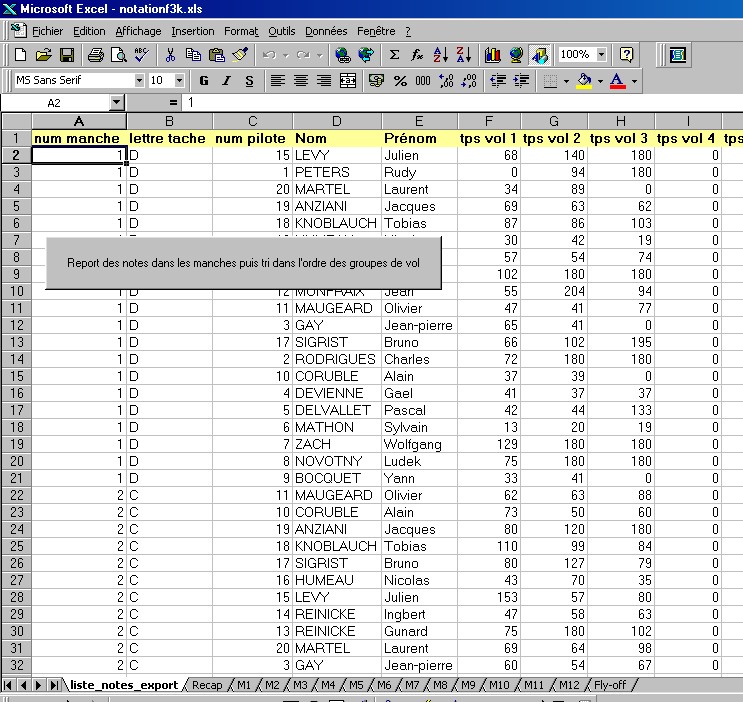The width and height of the screenshot is (743, 702).
Task: Open the Web toolbar globe icon
Action: pos(366,55)
